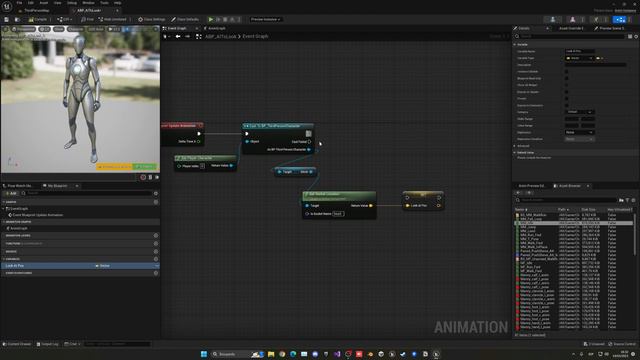
Task: Toggle Private checkbox
Action: coord(566,98)
